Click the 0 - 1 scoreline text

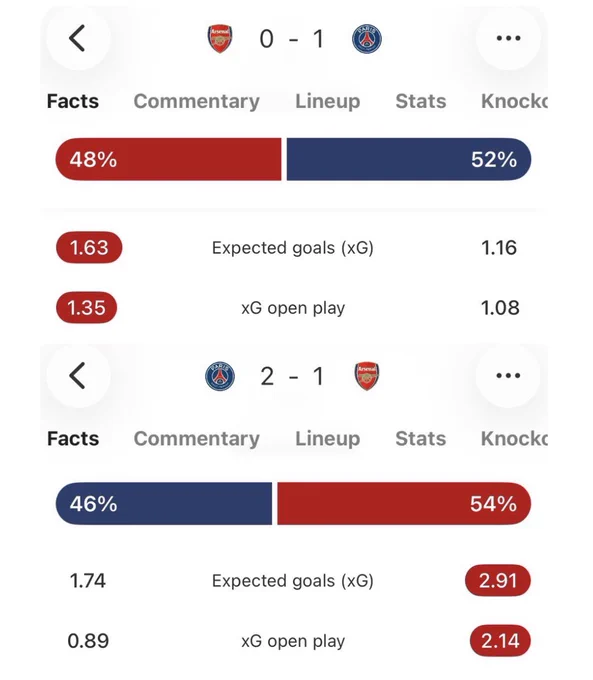(x=292, y=39)
